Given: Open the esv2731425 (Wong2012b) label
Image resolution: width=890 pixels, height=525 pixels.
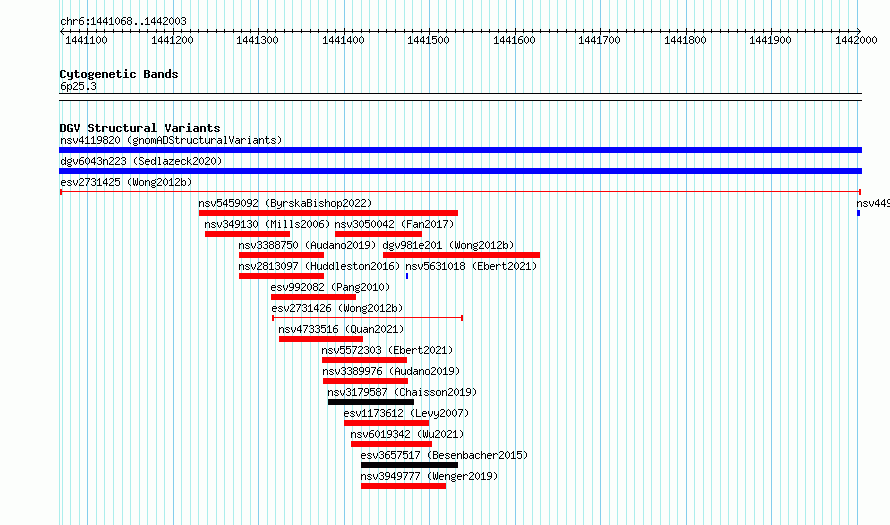Looking at the screenshot, I should coord(126,182).
